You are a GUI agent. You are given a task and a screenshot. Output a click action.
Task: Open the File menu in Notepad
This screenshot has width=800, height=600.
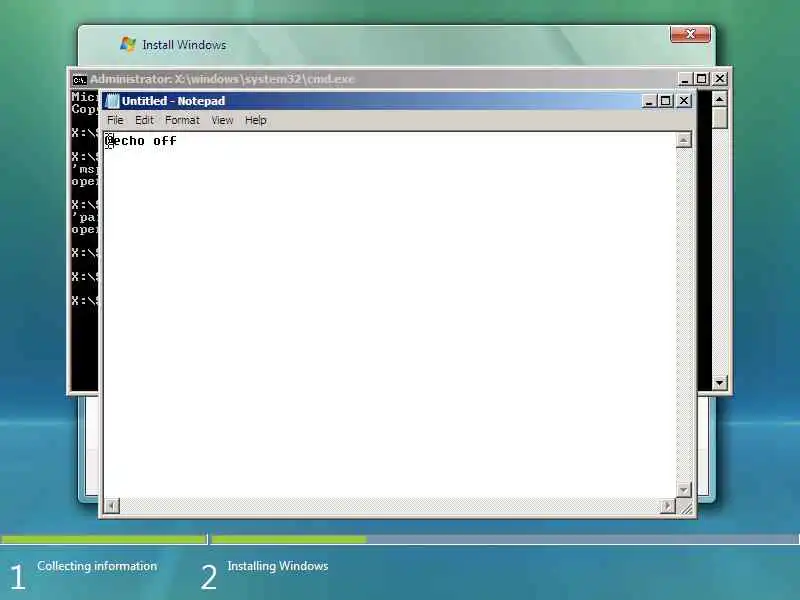115,120
